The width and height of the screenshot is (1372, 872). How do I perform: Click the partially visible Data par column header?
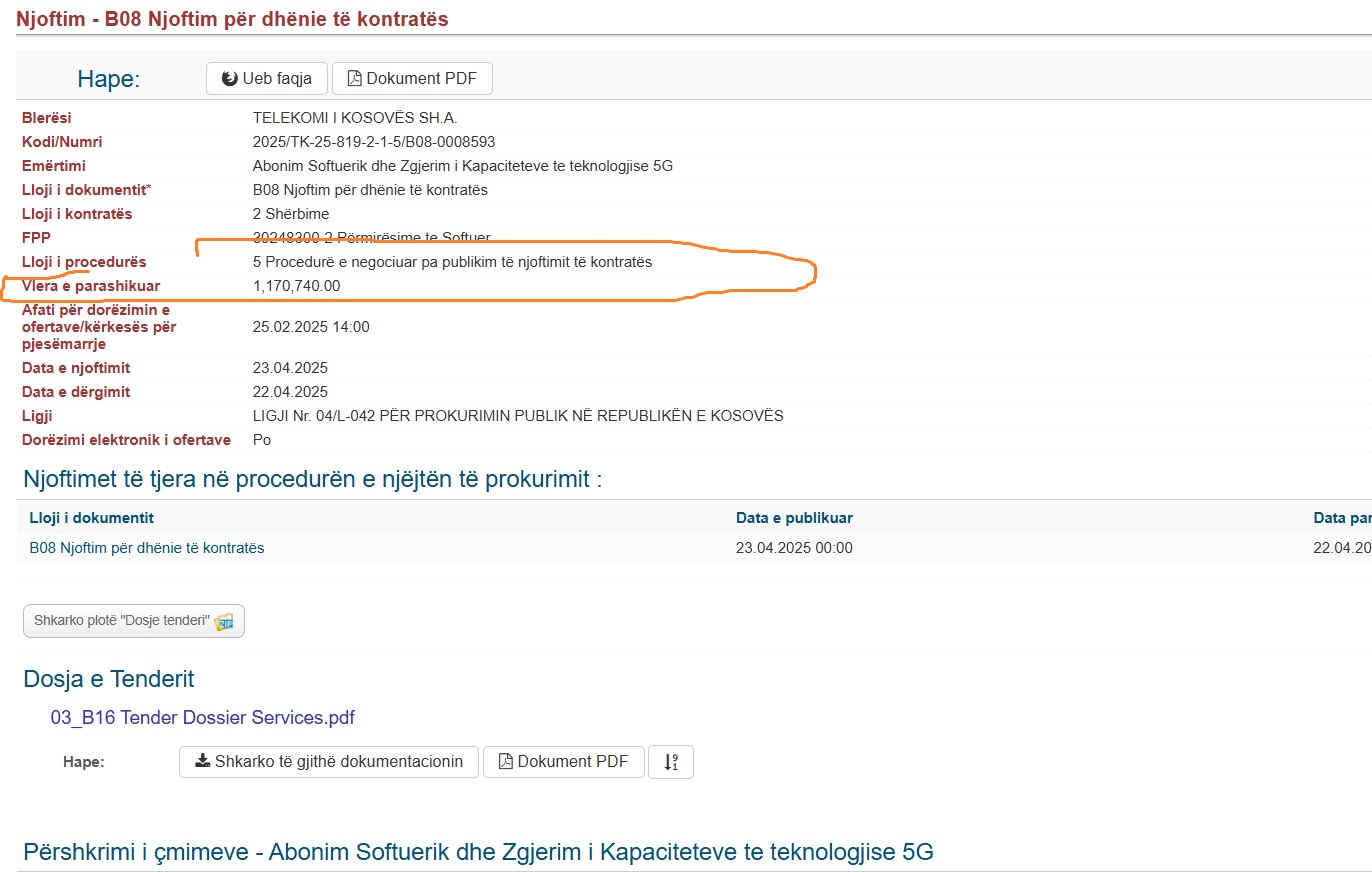pos(1341,518)
